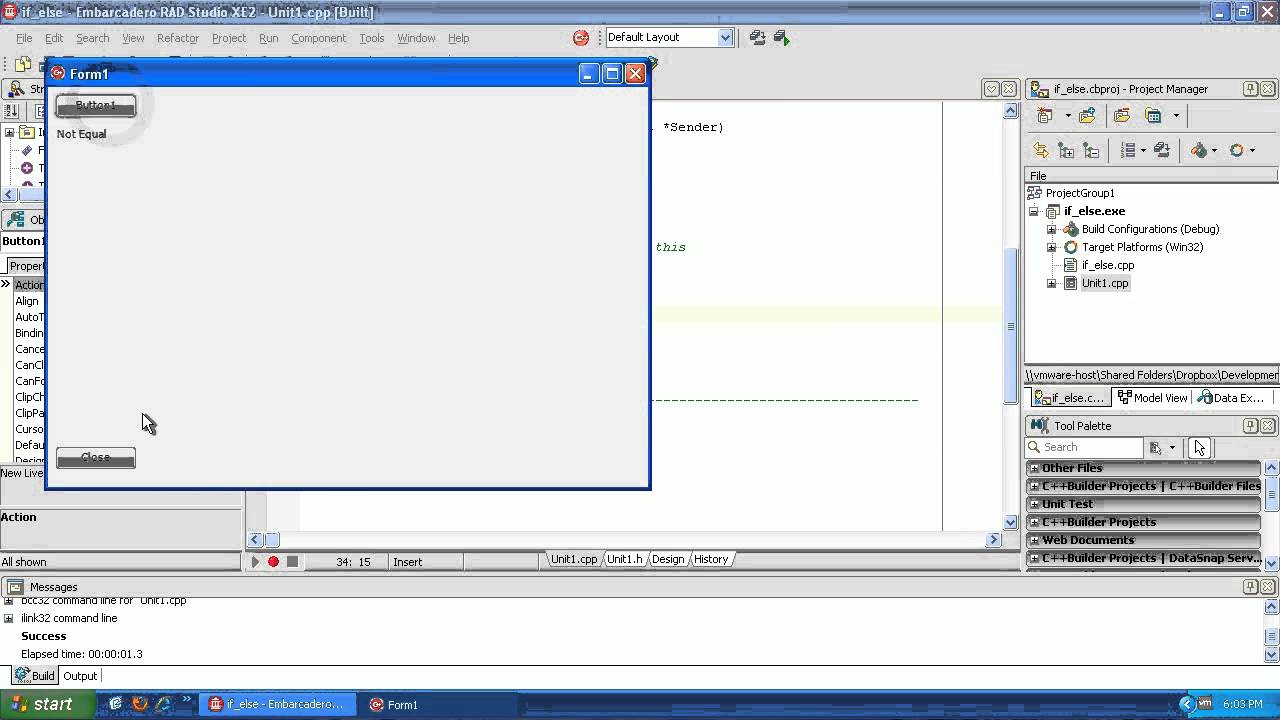Switch to the if_else.cbproj Project Manager tab
The height and width of the screenshot is (720, 1280).
1070,397
